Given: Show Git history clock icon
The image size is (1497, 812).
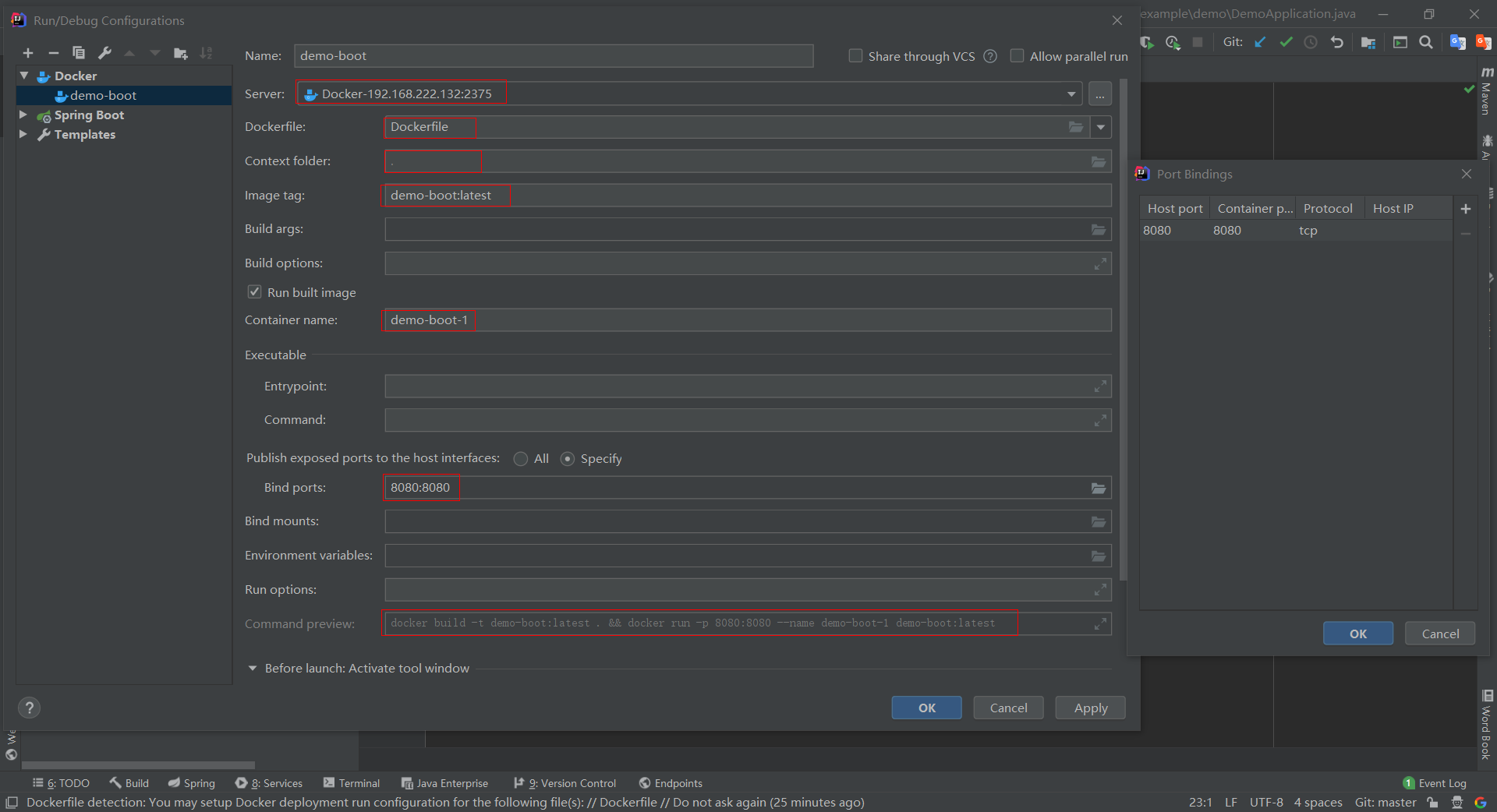Looking at the screenshot, I should pos(1311,42).
